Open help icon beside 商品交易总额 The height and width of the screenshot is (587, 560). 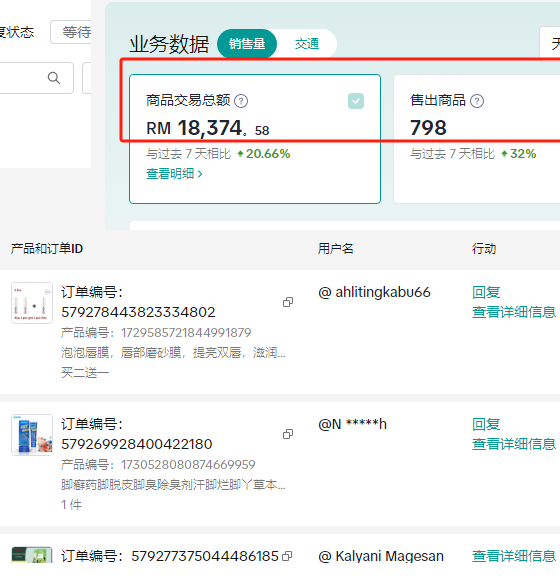coord(241,101)
